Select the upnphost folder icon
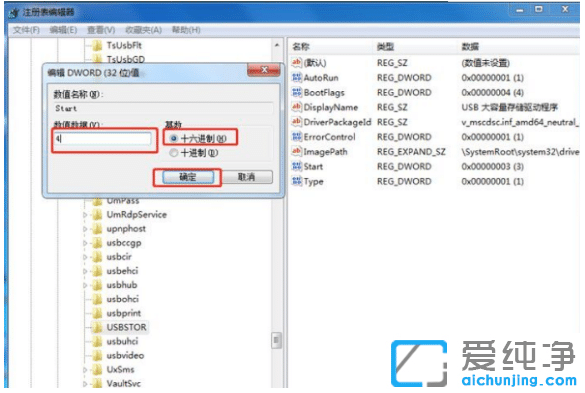 click(x=97, y=229)
